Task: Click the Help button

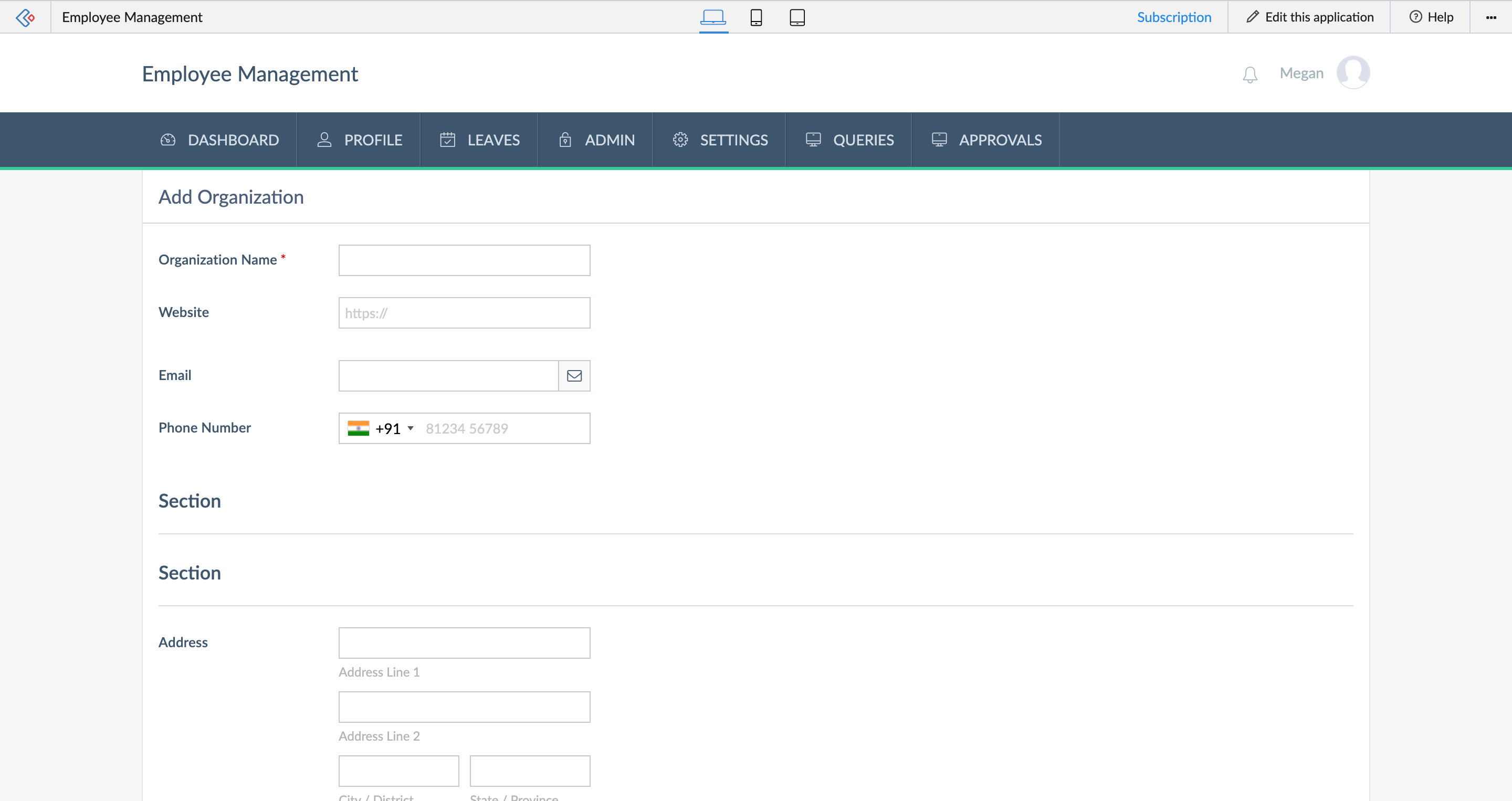Action: point(1431,17)
